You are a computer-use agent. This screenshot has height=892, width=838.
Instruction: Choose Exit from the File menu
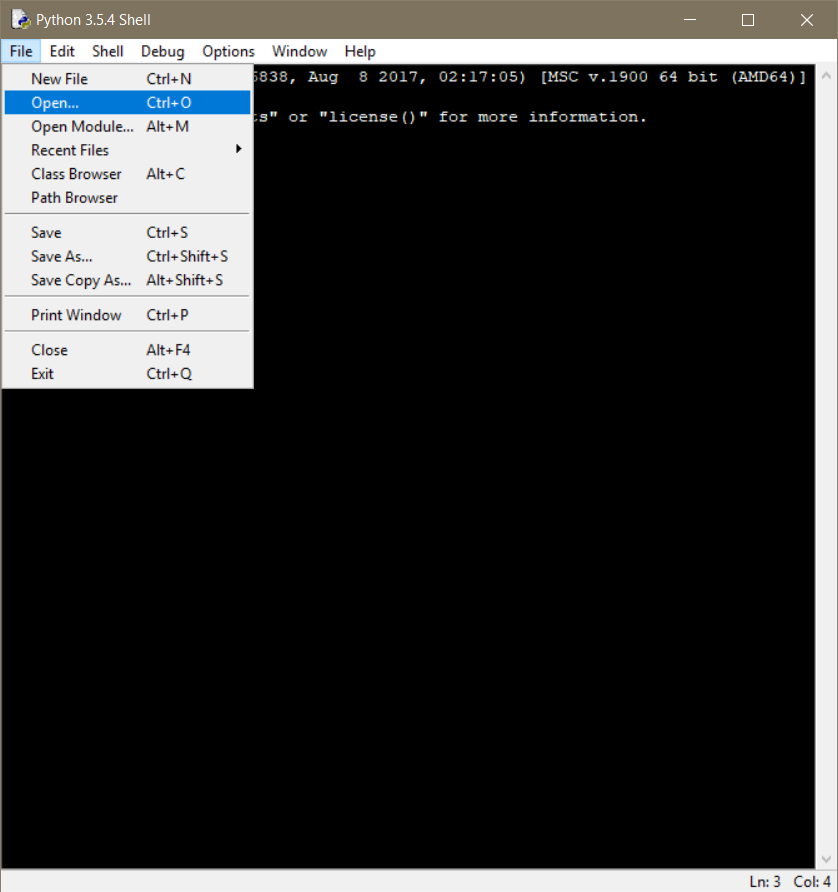pyautogui.click(x=127, y=374)
